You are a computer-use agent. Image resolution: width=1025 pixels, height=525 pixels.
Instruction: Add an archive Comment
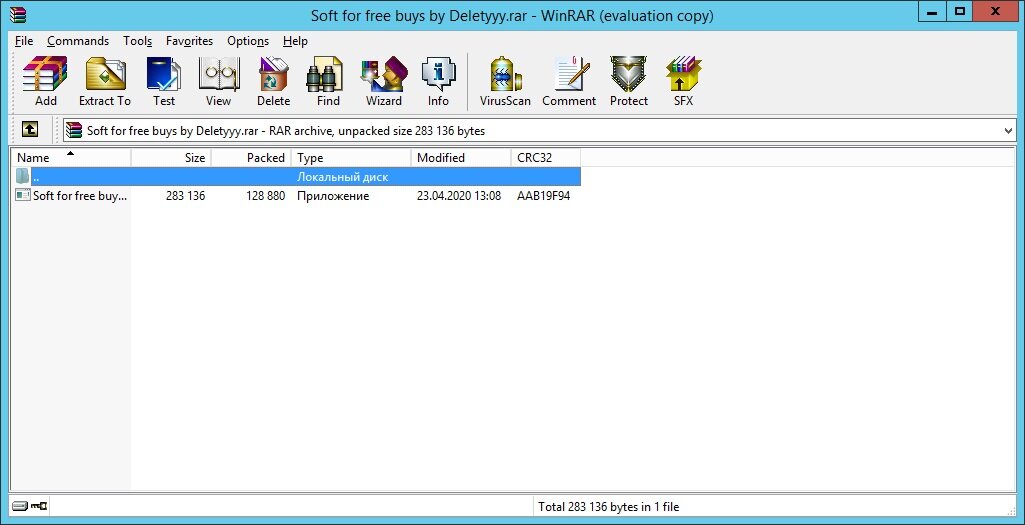tap(569, 81)
